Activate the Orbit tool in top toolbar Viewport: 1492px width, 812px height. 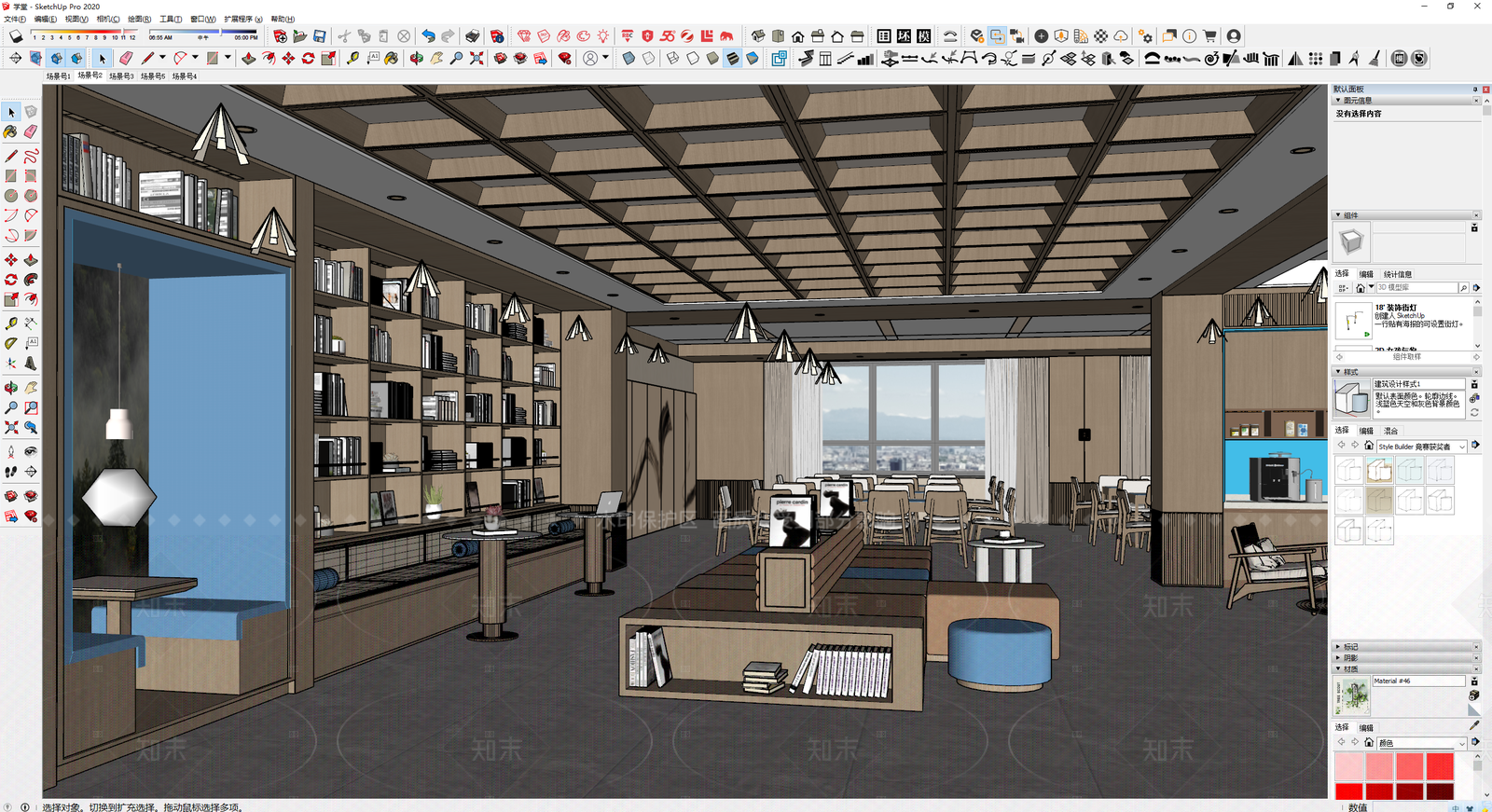416,58
